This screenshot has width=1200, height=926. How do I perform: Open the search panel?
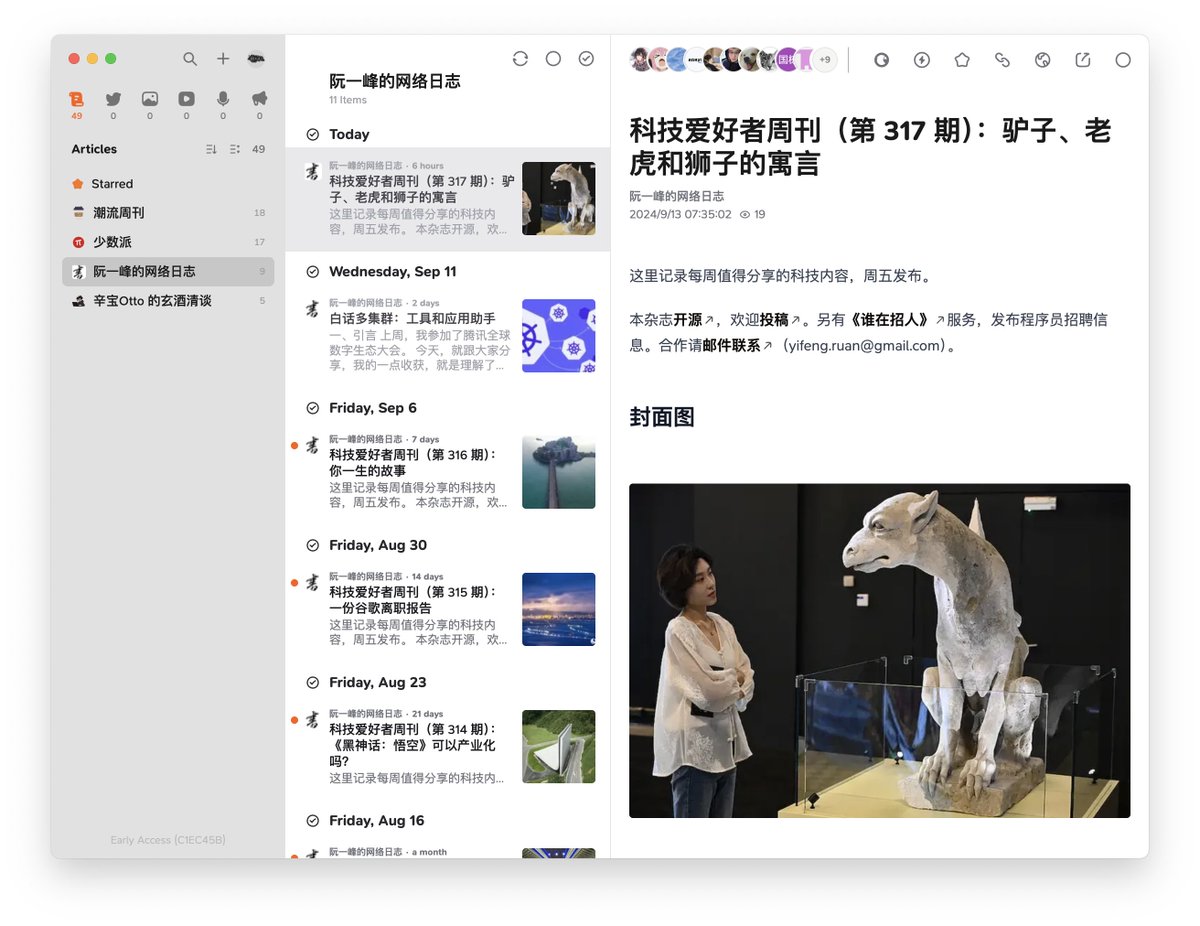(190, 59)
